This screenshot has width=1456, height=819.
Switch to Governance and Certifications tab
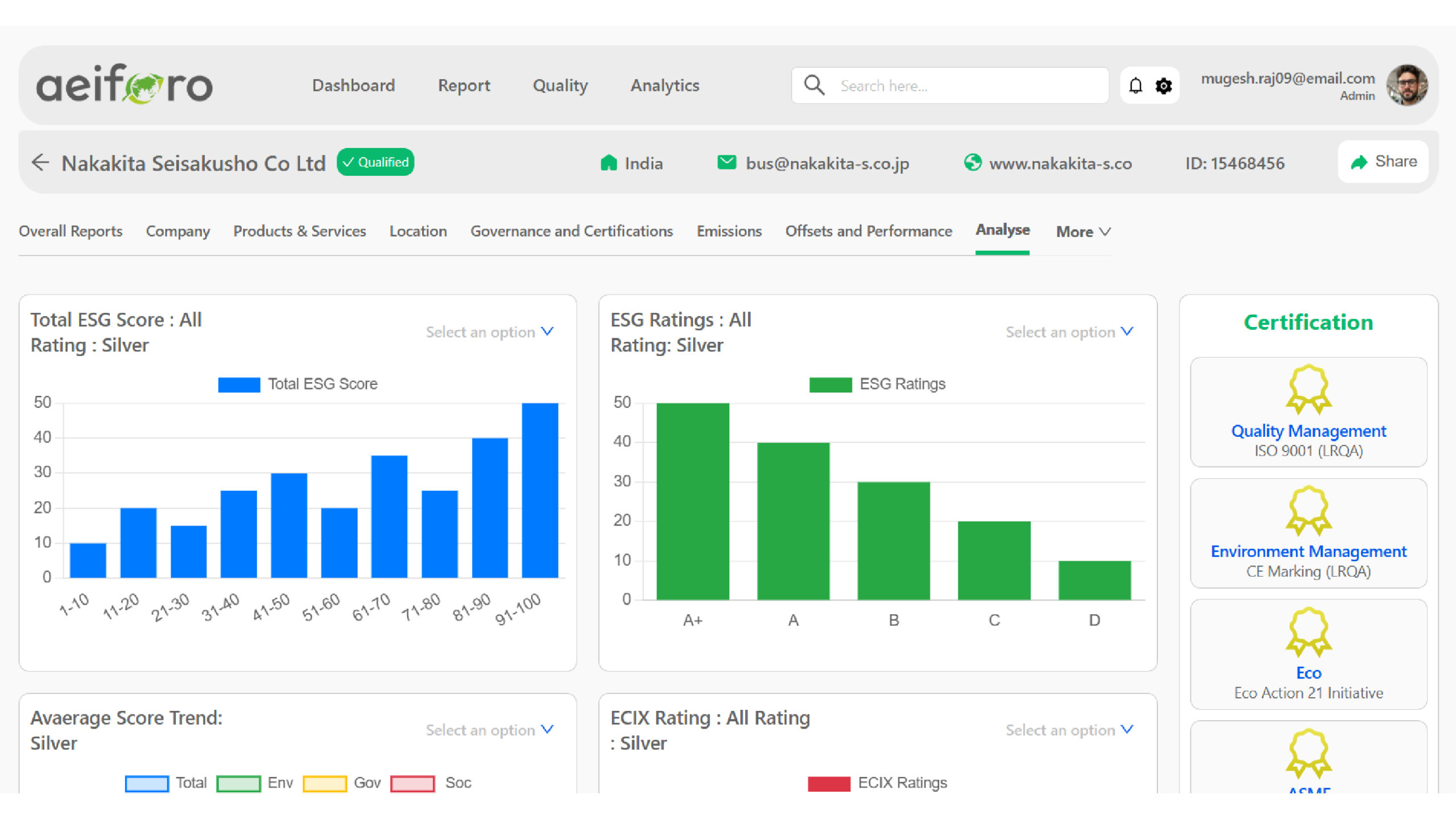tap(572, 231)
